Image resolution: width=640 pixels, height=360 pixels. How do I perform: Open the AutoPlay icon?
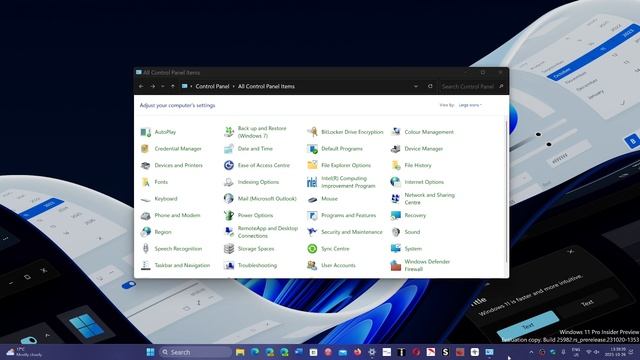click(x=146, y=132)
